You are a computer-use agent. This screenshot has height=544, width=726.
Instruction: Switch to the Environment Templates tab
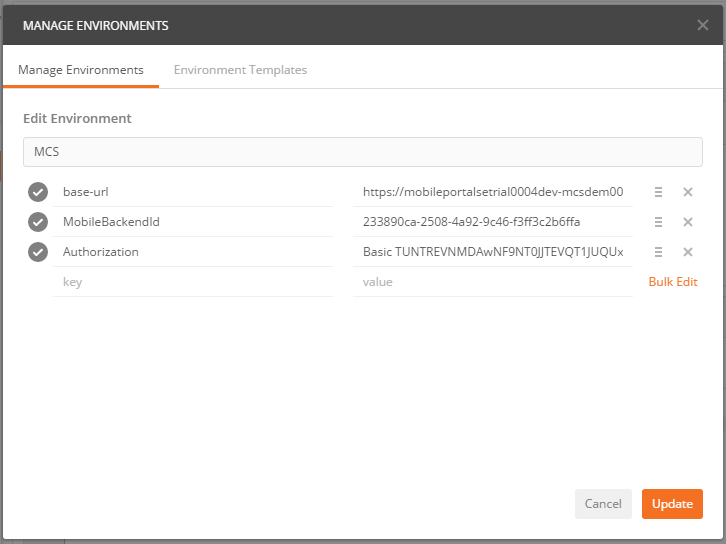(240, 70)
